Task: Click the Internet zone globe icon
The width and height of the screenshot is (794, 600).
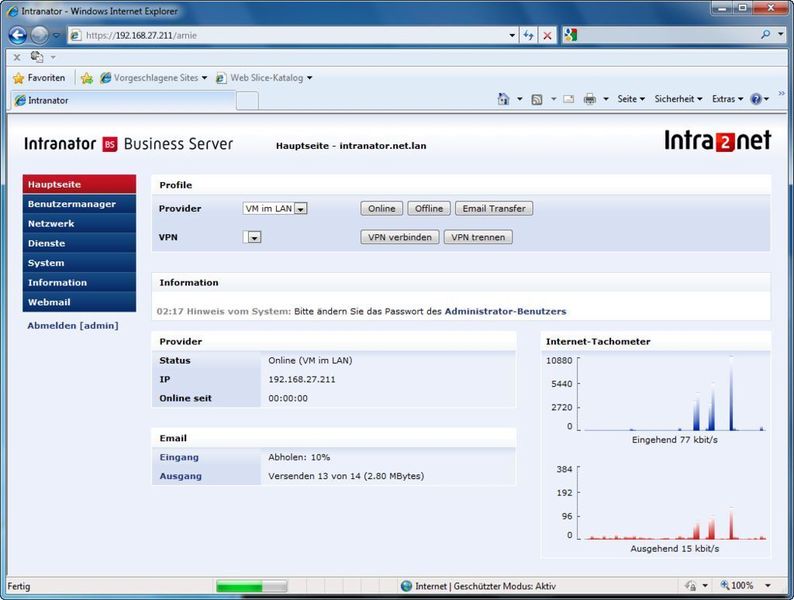Action: point(406,586)
